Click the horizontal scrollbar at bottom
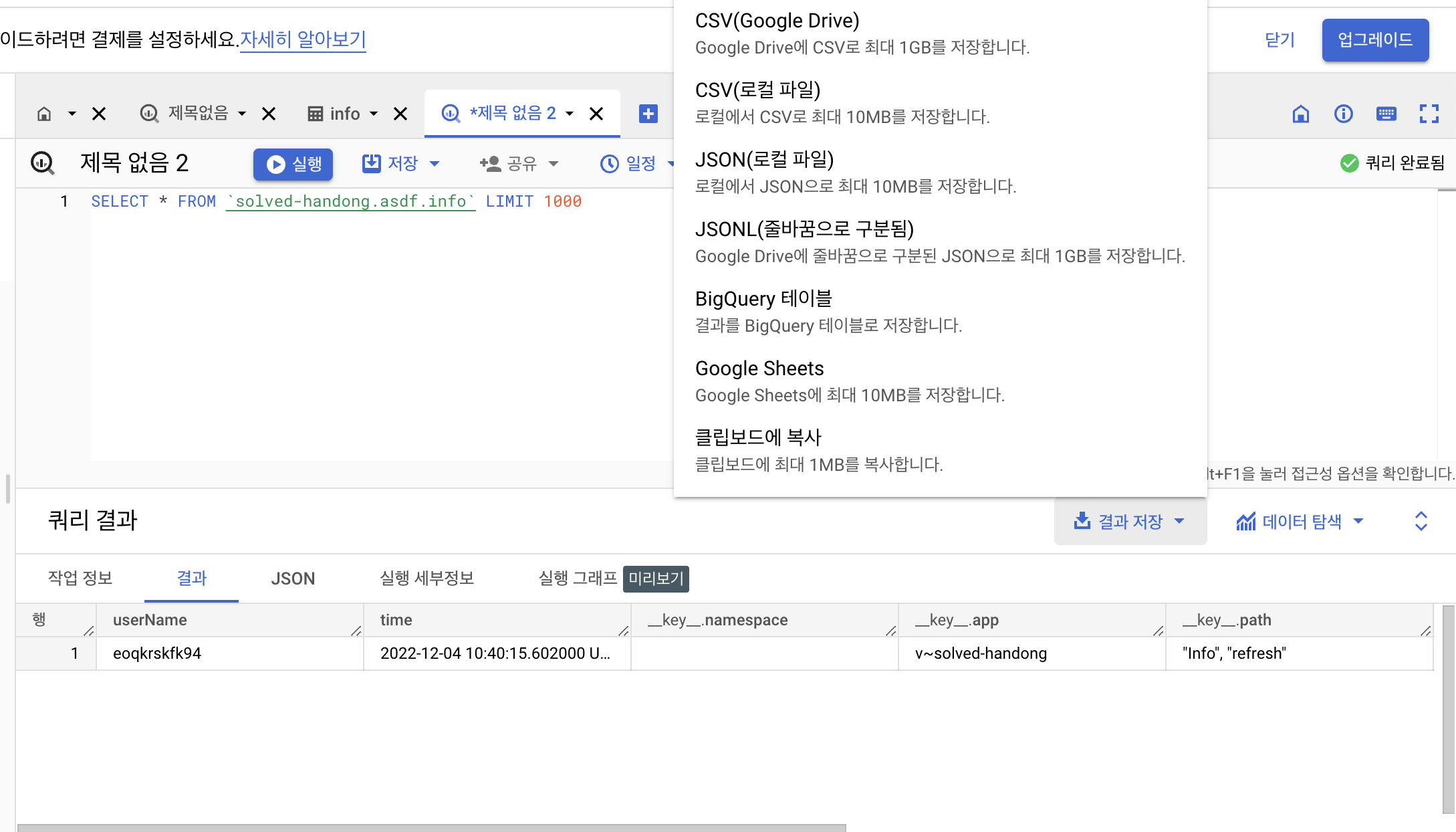Screen dimensions: 1456x832 (x=431, y=827)
